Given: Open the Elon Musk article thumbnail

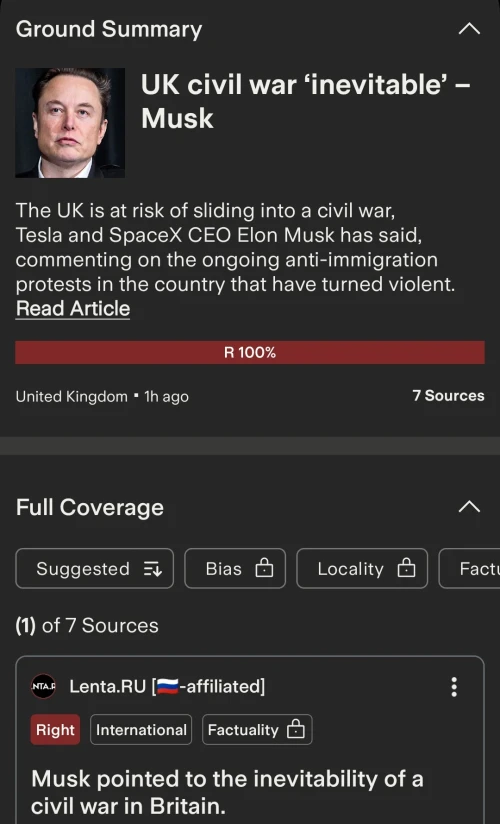Looking at the screenshot, I should coord(70,123).
